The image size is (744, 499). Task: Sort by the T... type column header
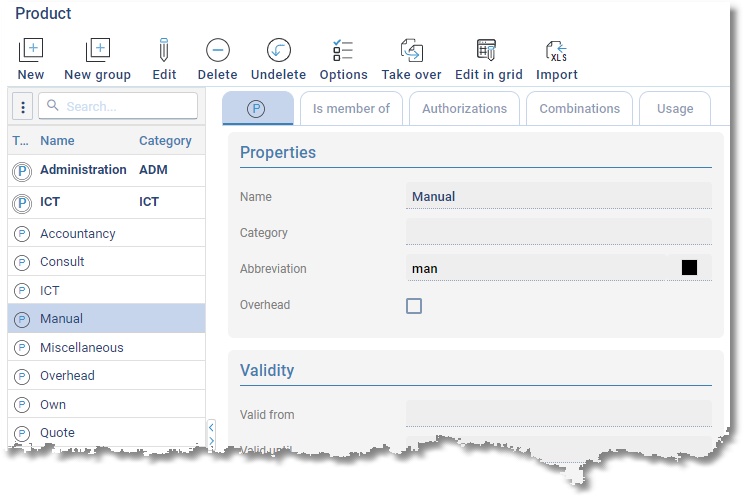(x=20, y=141)
